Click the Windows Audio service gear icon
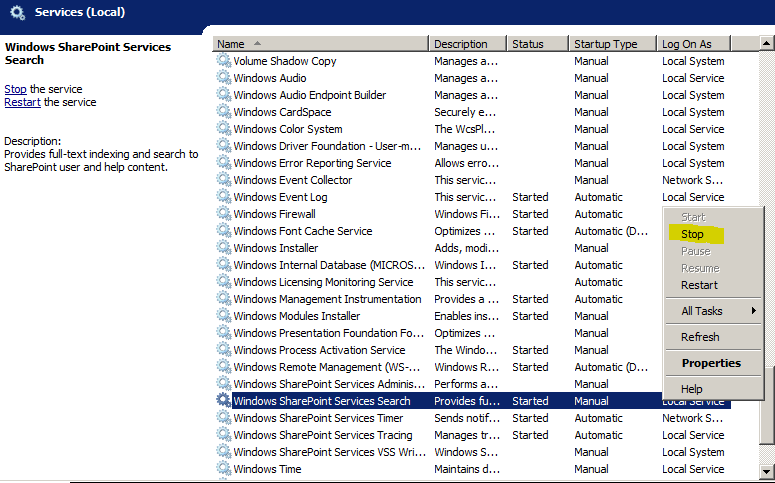The image size is (775, 483). coord(223,78)
